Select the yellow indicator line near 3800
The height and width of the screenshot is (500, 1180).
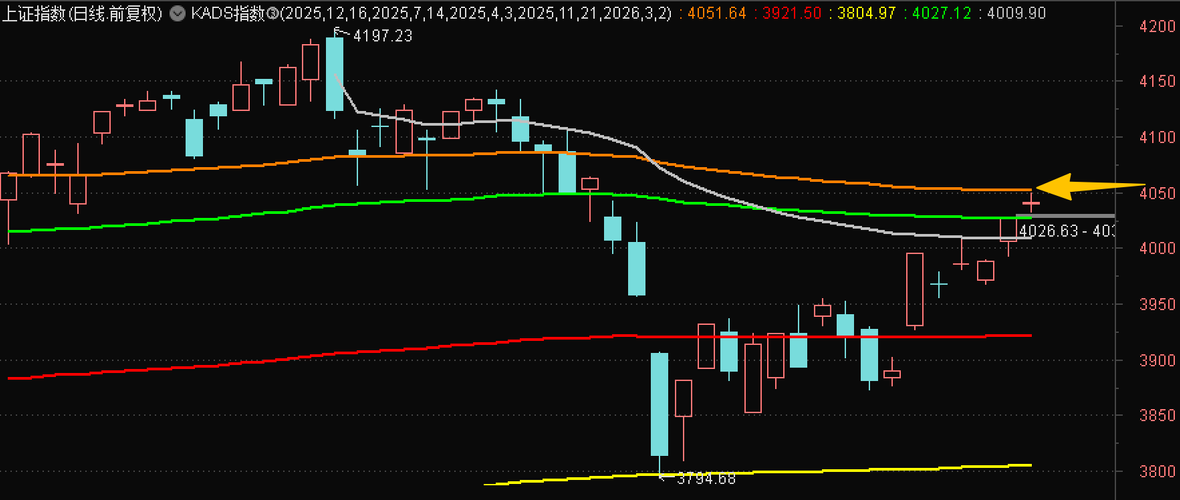pos(757,474)
